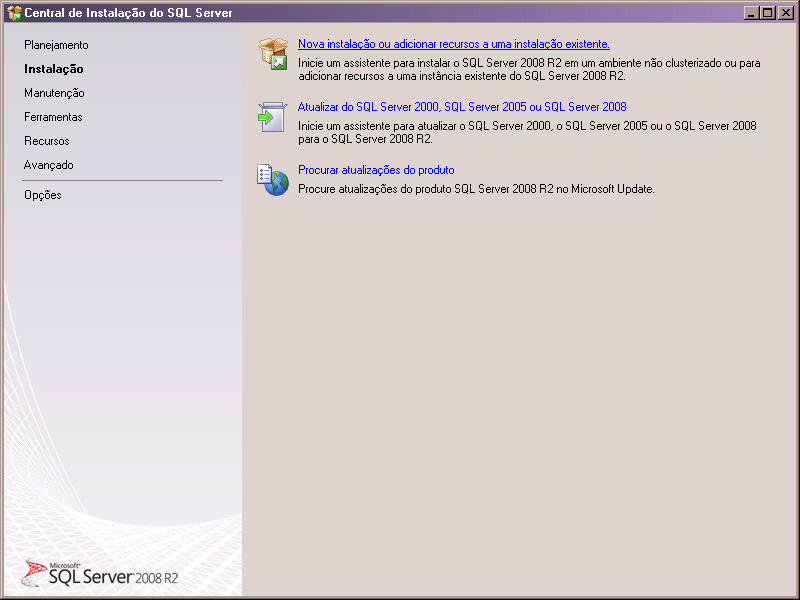Select the Instalação section
Screen dimensions: 800x600
54,69
